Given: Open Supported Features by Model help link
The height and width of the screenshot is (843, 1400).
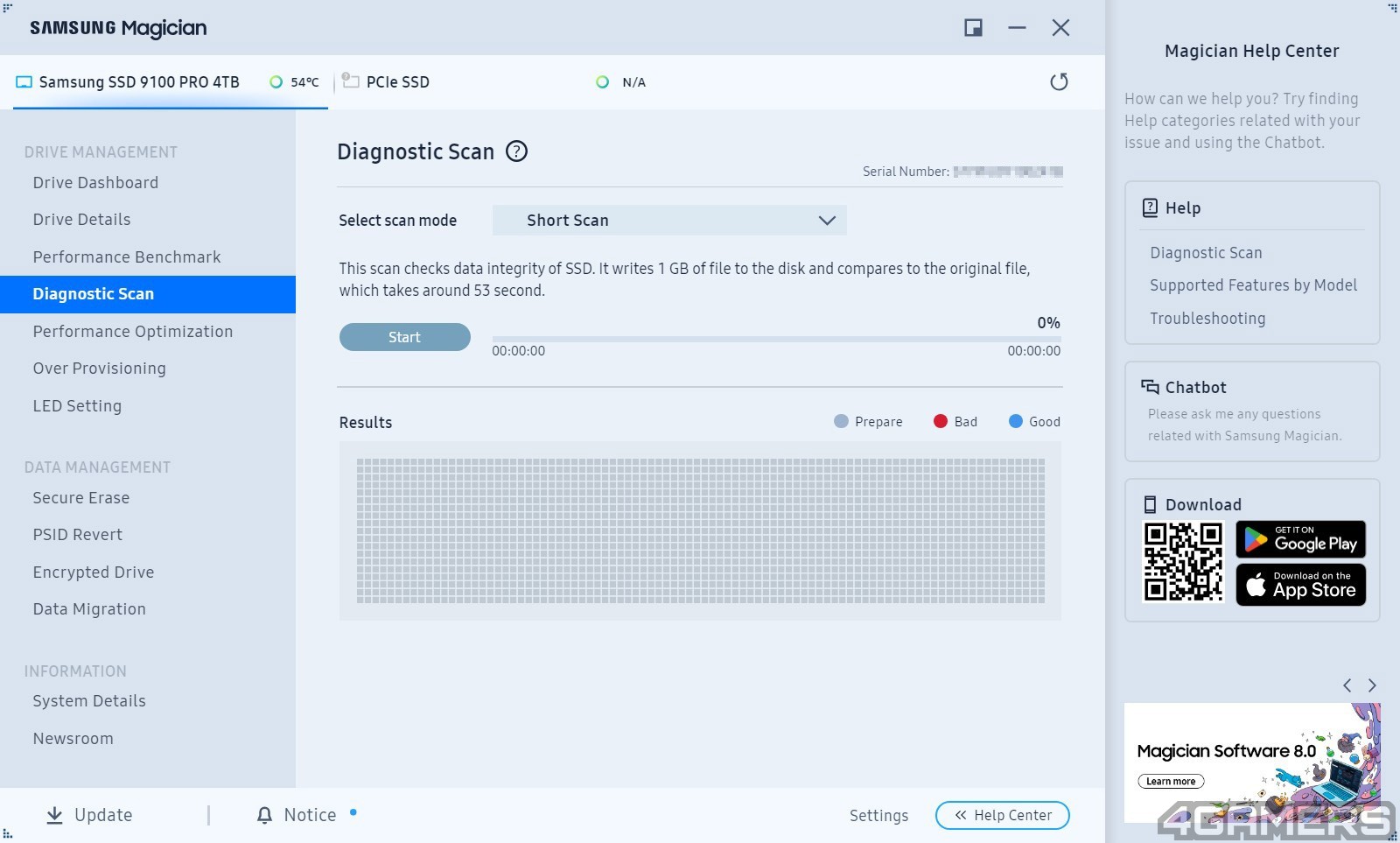Looking at the screenshot, I should coord(1253,285).
